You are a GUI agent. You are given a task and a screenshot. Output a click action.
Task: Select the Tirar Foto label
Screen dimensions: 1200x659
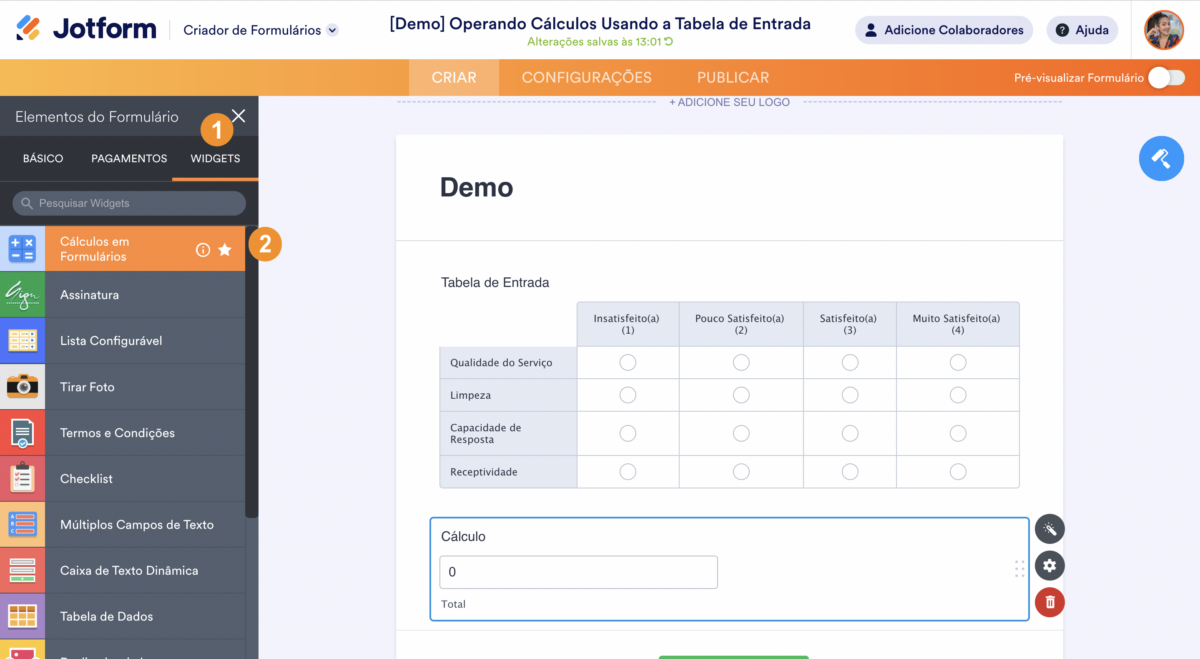pos(87,387)
